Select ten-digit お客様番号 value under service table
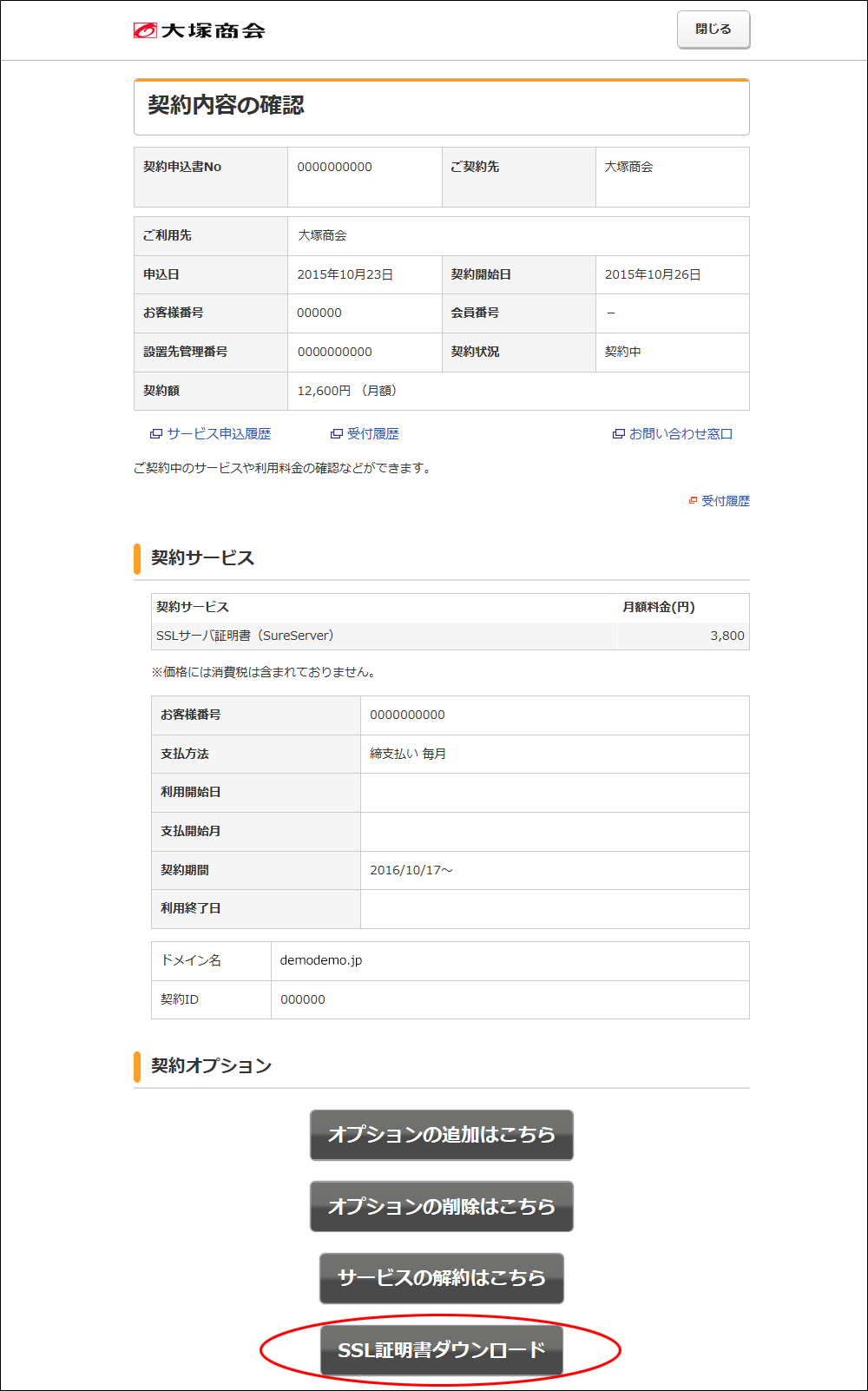This screenshot has height=1391, width=868. (408, 715)
